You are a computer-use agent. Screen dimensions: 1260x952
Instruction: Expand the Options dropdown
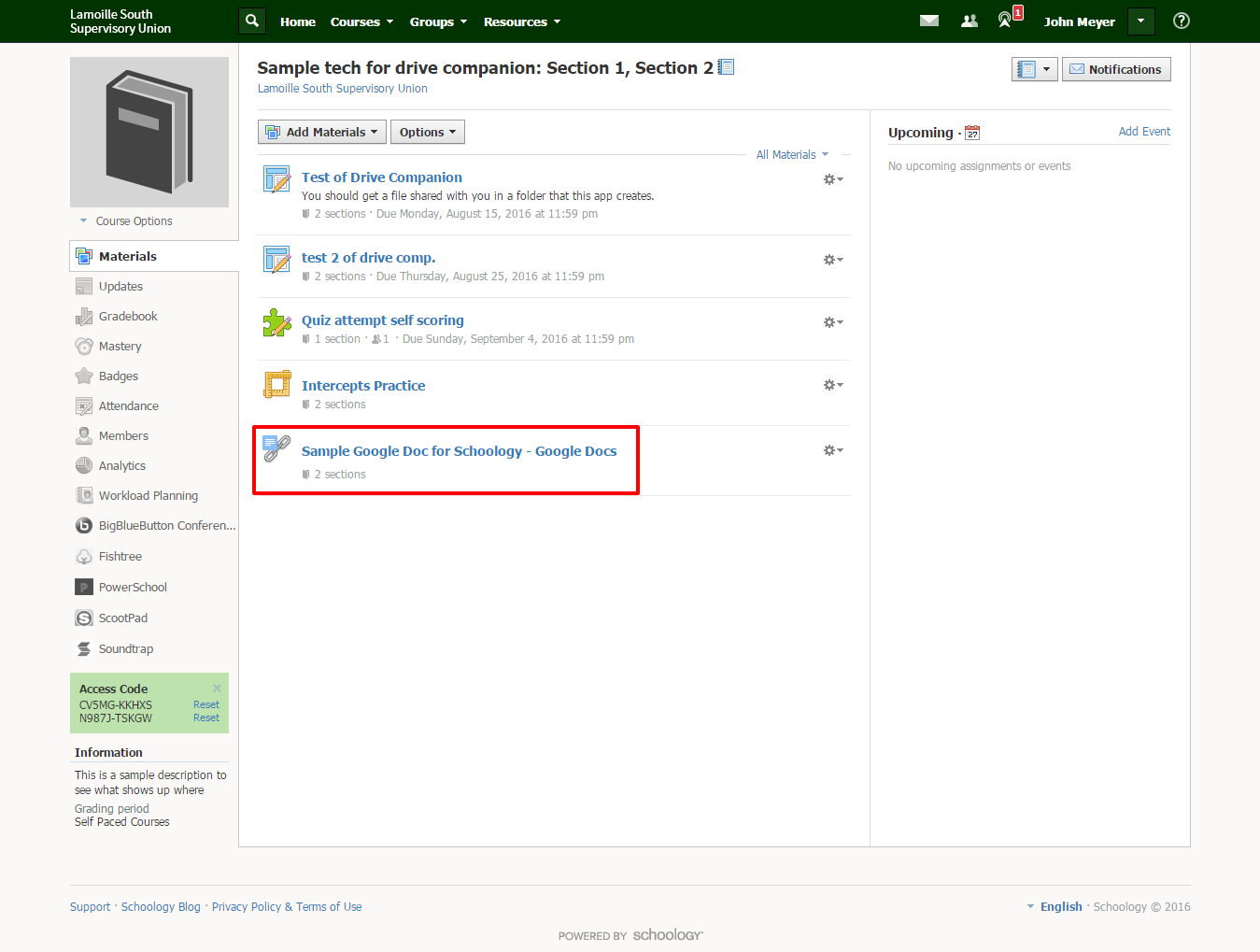428,132
